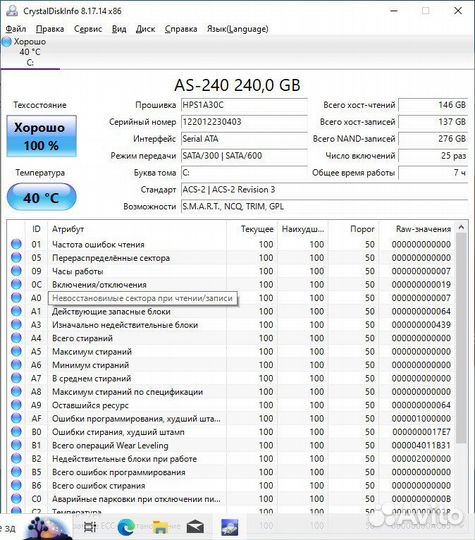
Task: Select the C: disk tab showing Хорошо 40 °C
Action: [30, 52]
